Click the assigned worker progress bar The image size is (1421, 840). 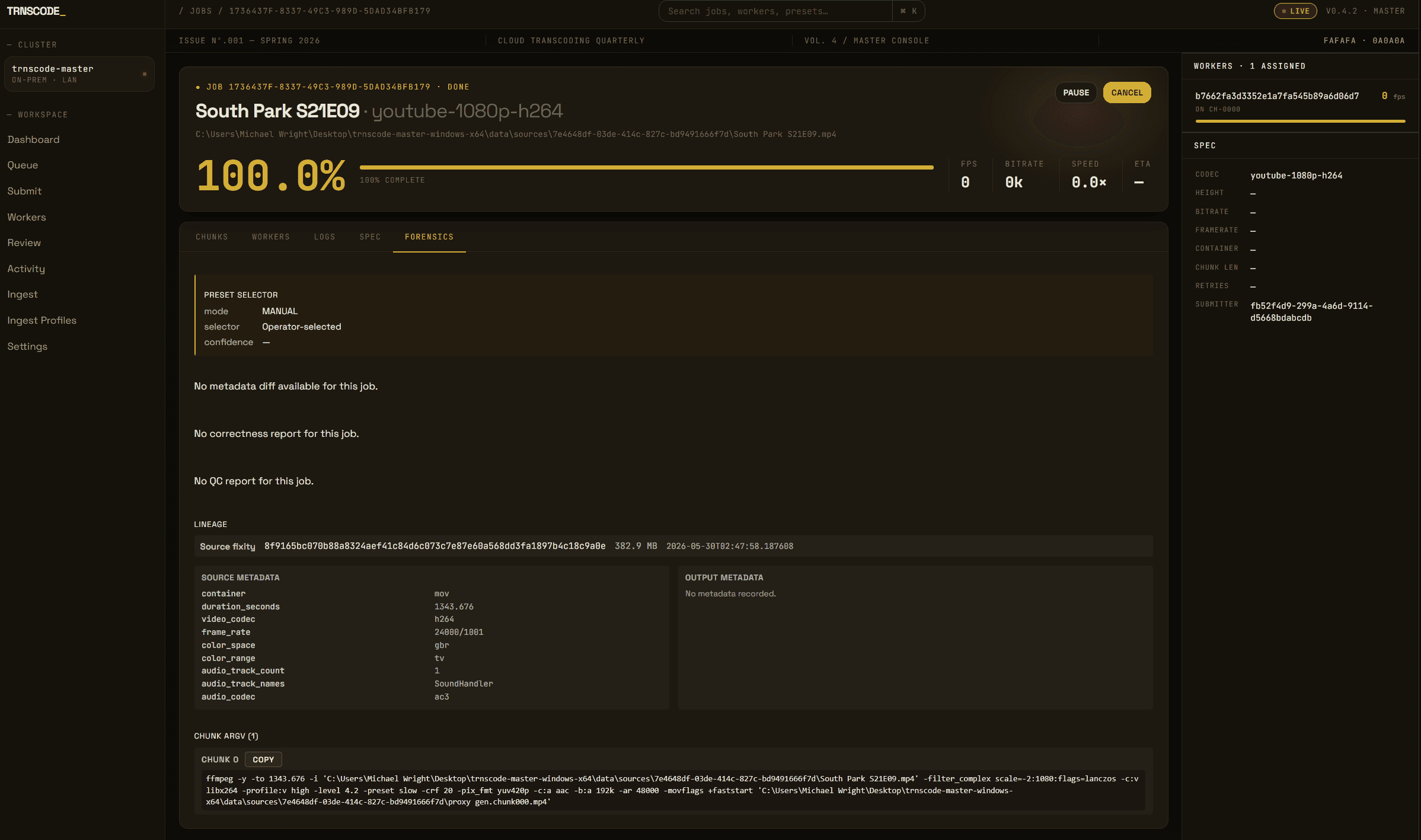pyautogui.click(x=1300, y=121)
